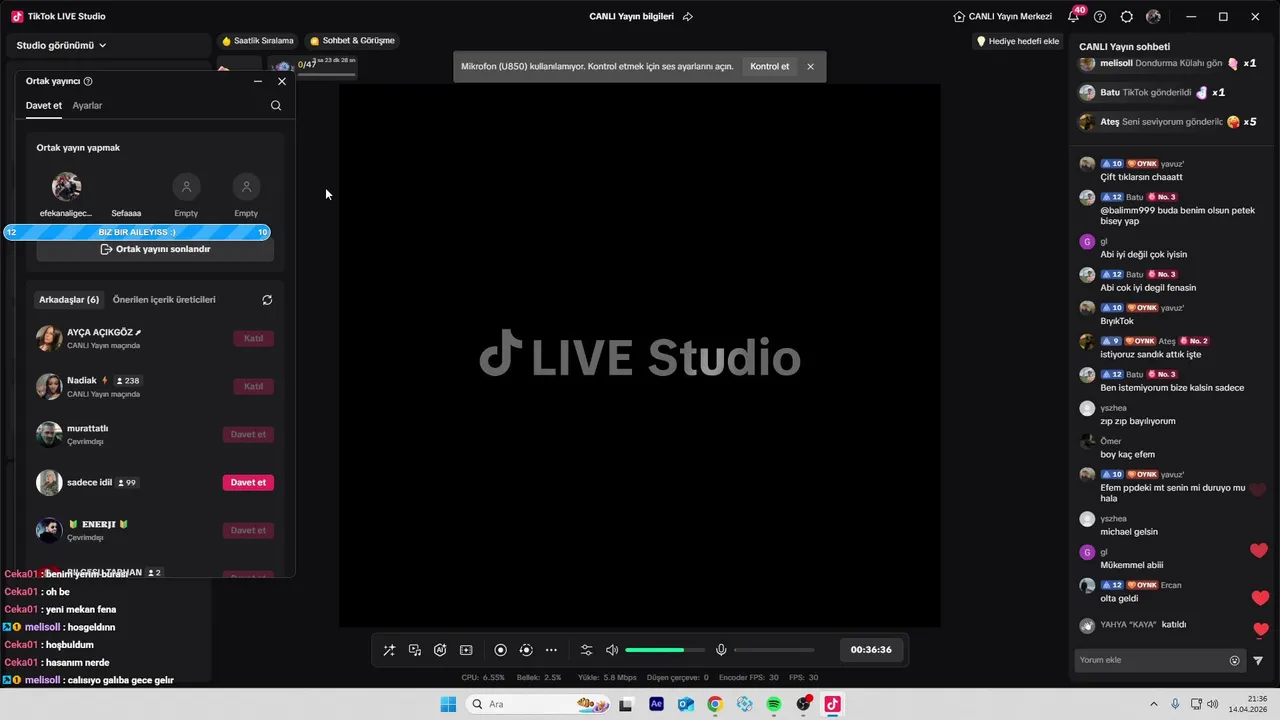Image resolution: width=1280 pixels, height=720 pixels.
Task: Open Sohbet & Görüşme chip
Action: coord(352,41)
